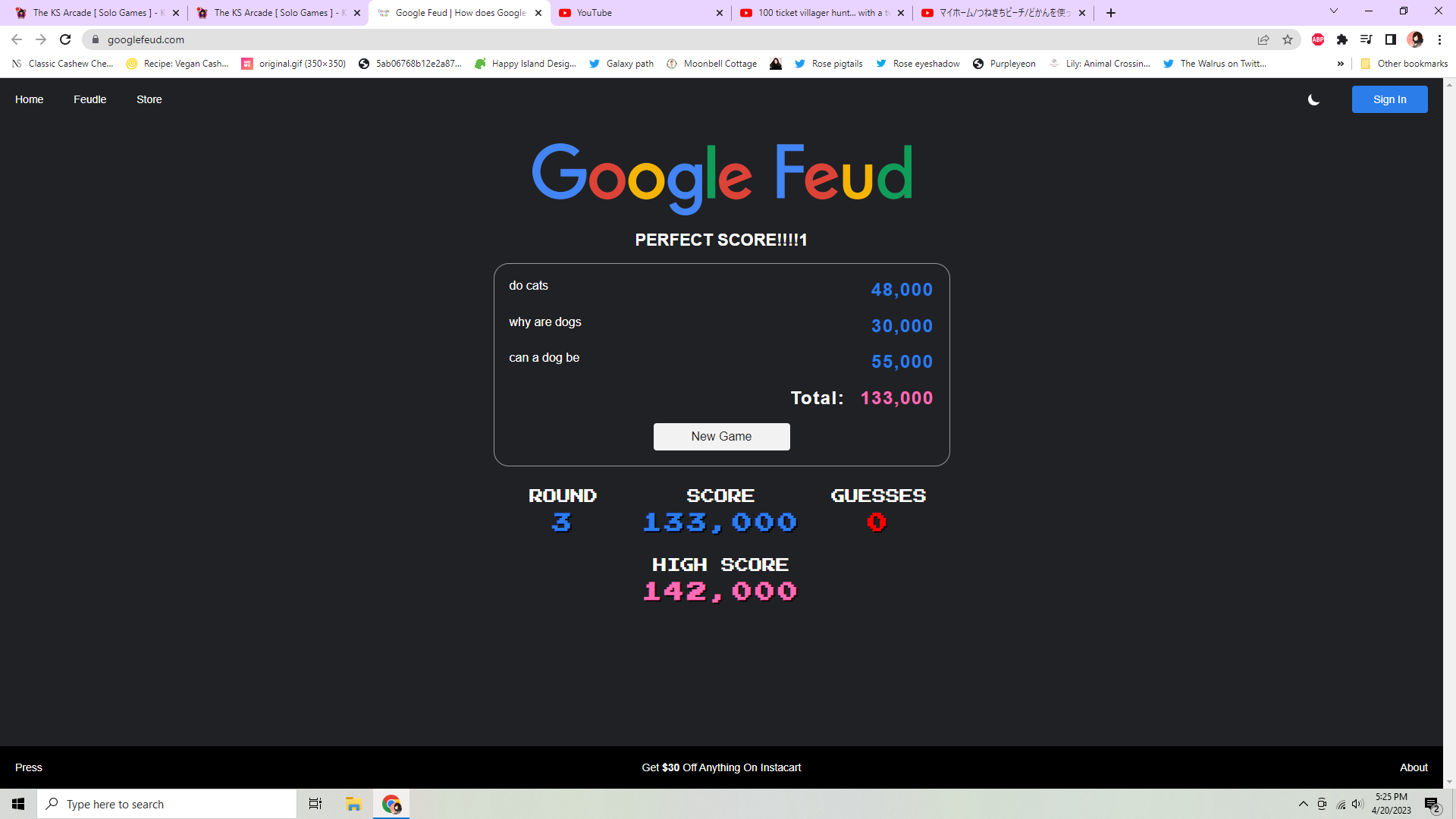
Task: Open the Windows Start menu
Action: point(18,804)
